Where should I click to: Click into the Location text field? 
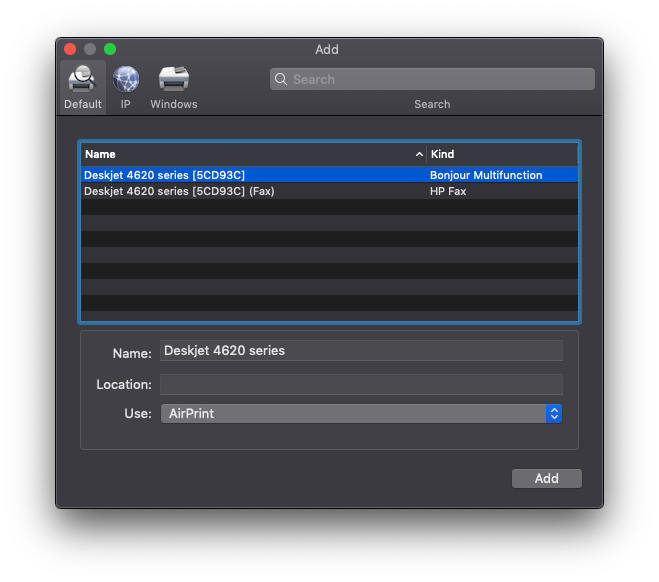361,384
